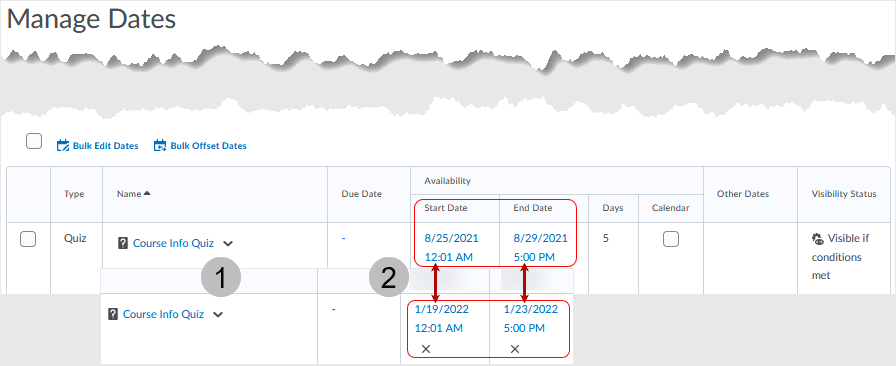Edit end date 8/29/2021
The width and height of the screenshot is (896, 366).
[541, 238]
